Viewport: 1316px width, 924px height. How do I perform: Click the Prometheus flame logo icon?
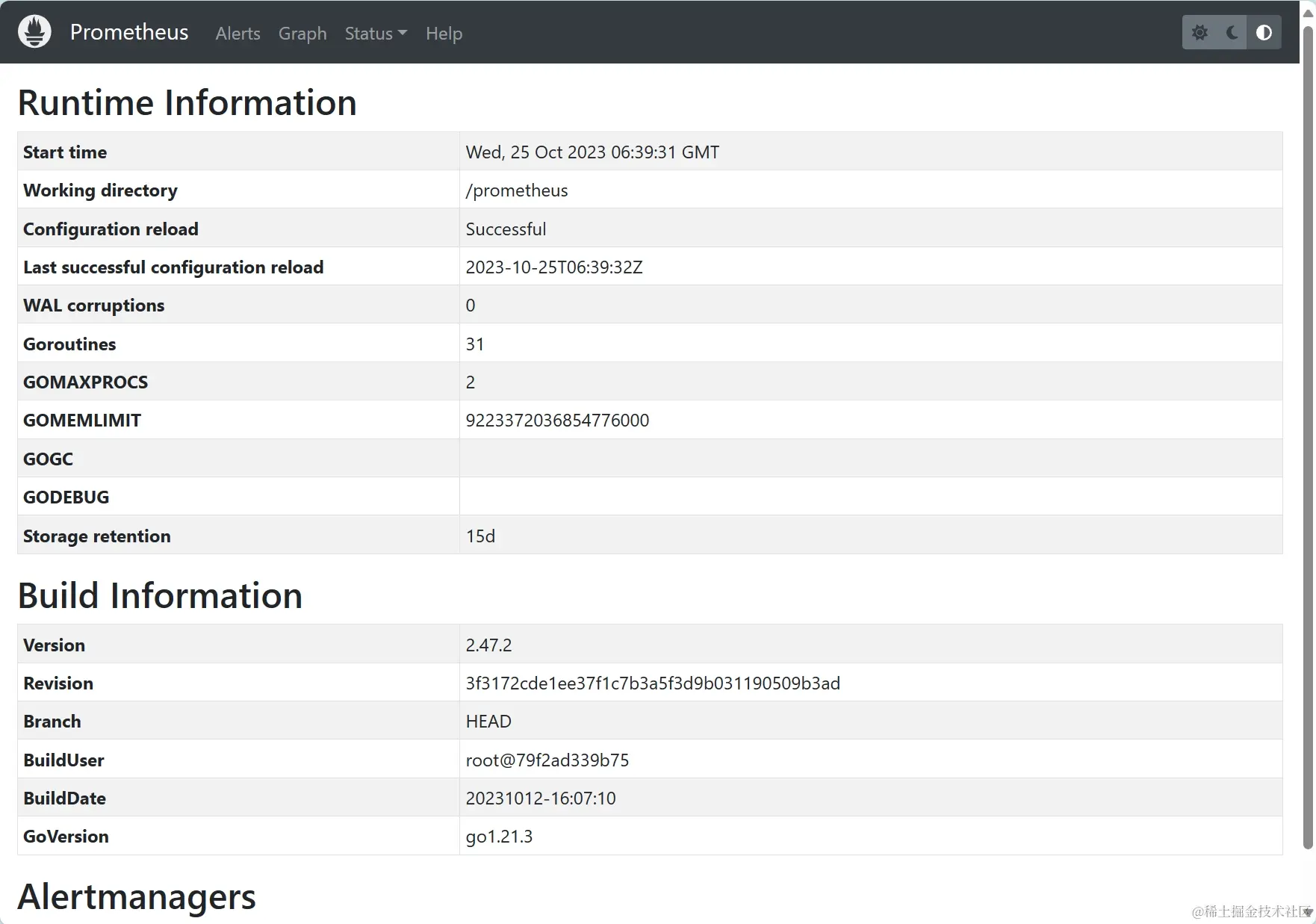34,32
